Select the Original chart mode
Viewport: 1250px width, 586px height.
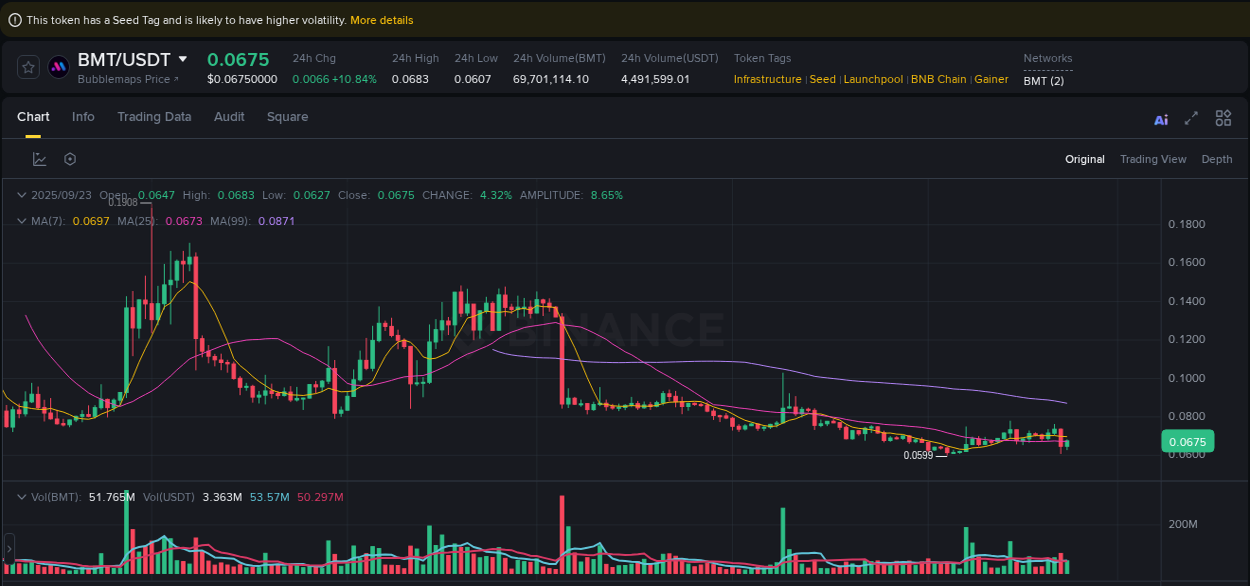1085,159
